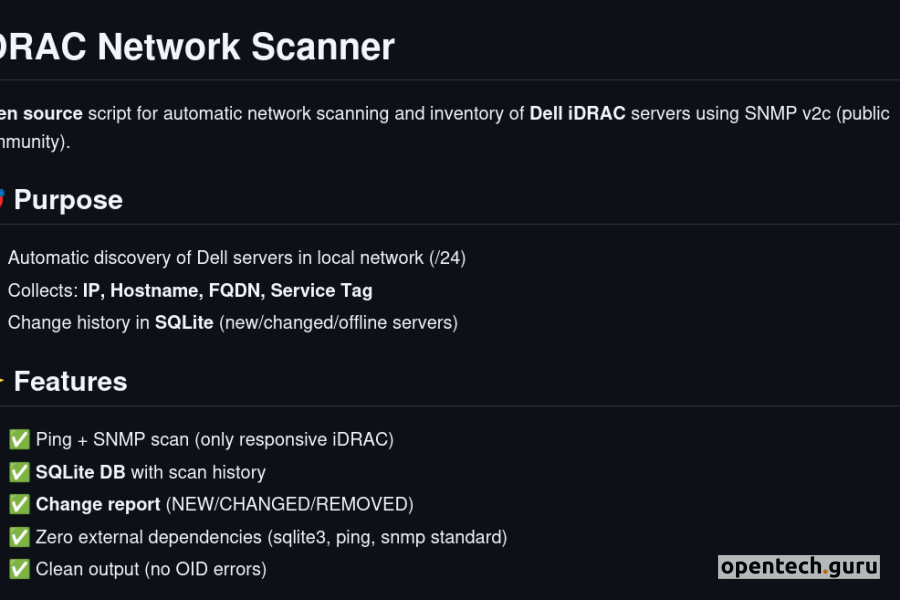The width and height of the screenshot is (900, 600).
Task: Click the bold SQLite word in Change history line
Action: (x=184, y=323)
